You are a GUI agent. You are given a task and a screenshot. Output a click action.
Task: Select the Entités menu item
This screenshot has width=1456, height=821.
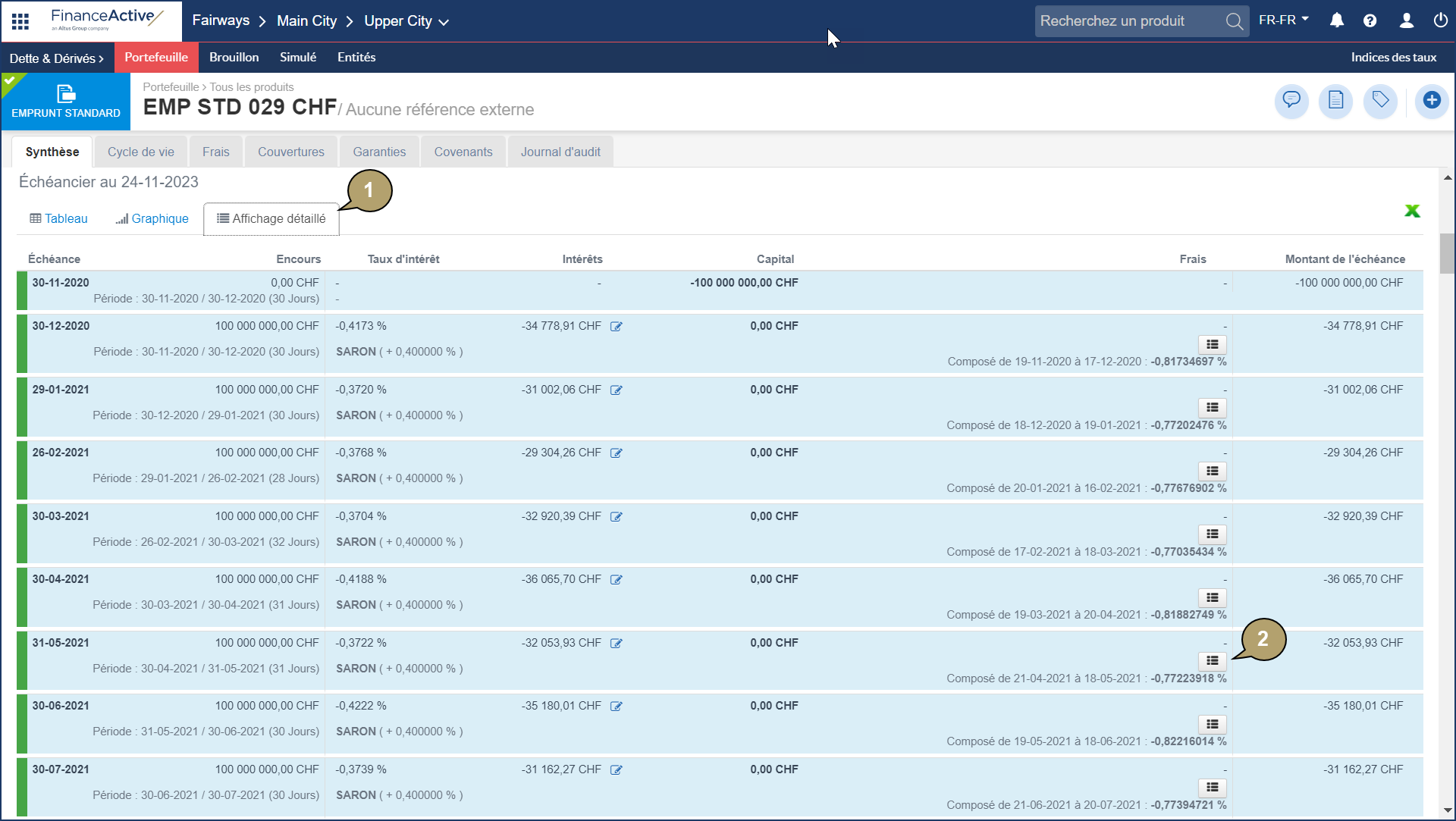click(356, 58)
